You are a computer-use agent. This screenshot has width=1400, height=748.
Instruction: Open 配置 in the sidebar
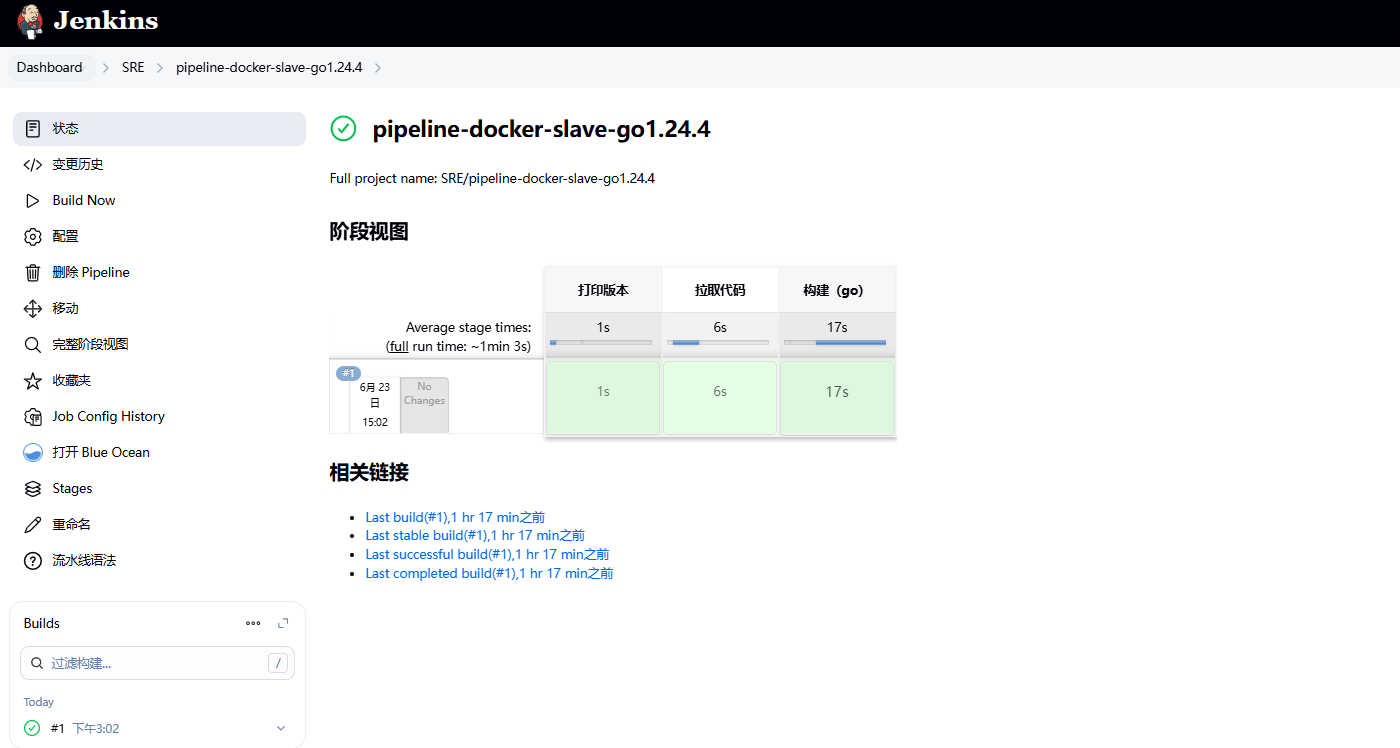click(x=159, y=237)
